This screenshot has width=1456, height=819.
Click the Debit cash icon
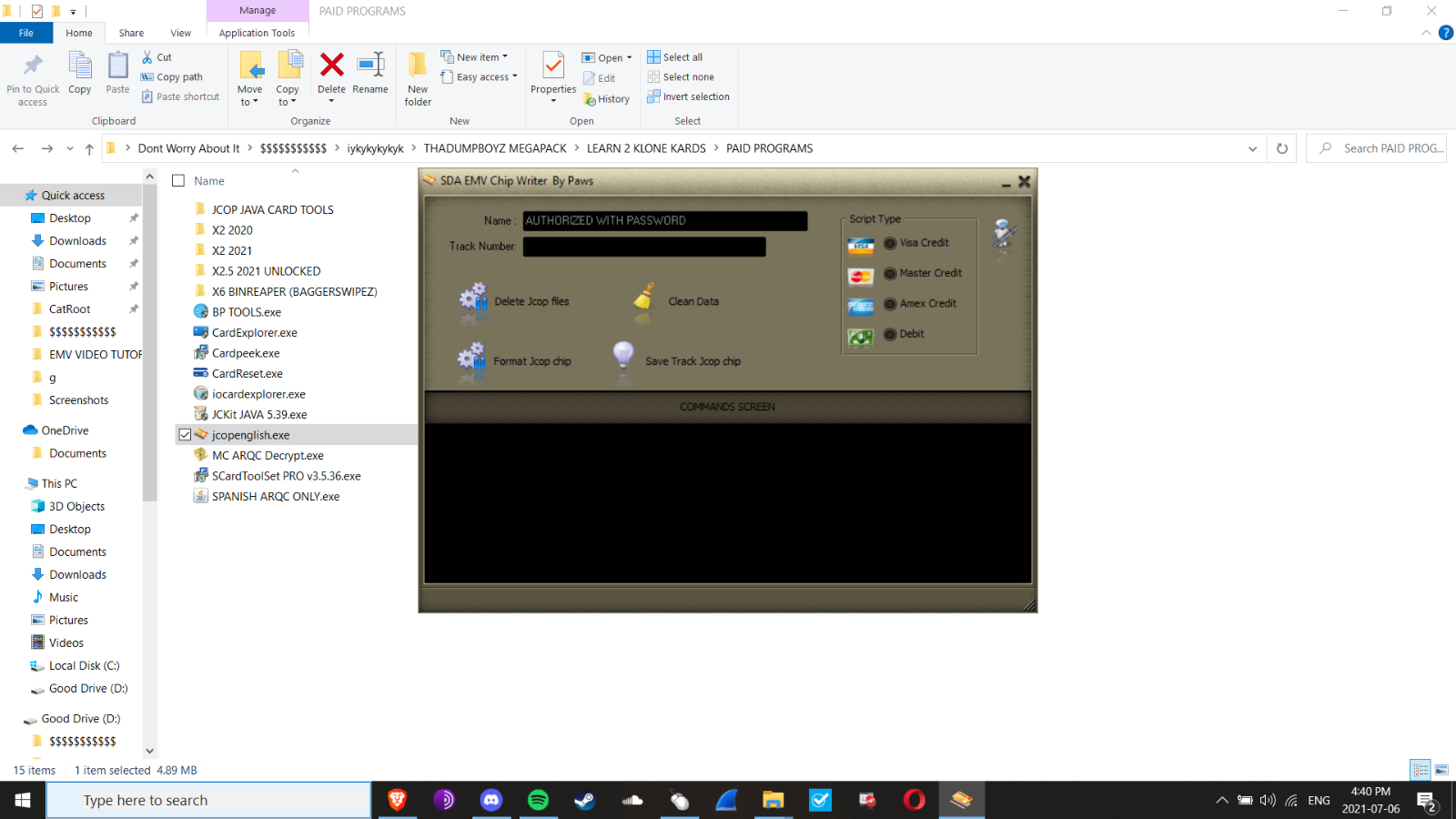[861, 337]
